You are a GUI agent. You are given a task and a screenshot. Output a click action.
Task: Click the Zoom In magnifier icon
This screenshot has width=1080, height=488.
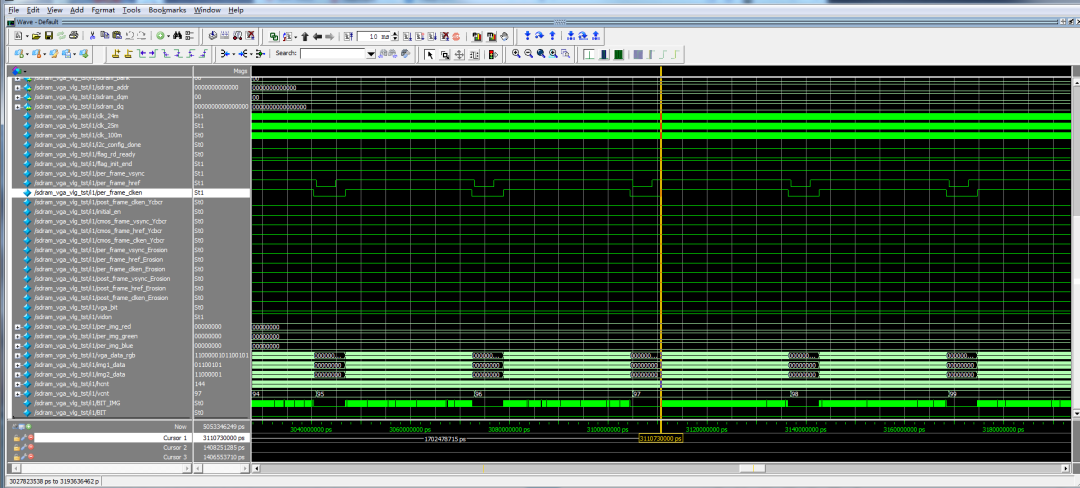pos(517,54)
